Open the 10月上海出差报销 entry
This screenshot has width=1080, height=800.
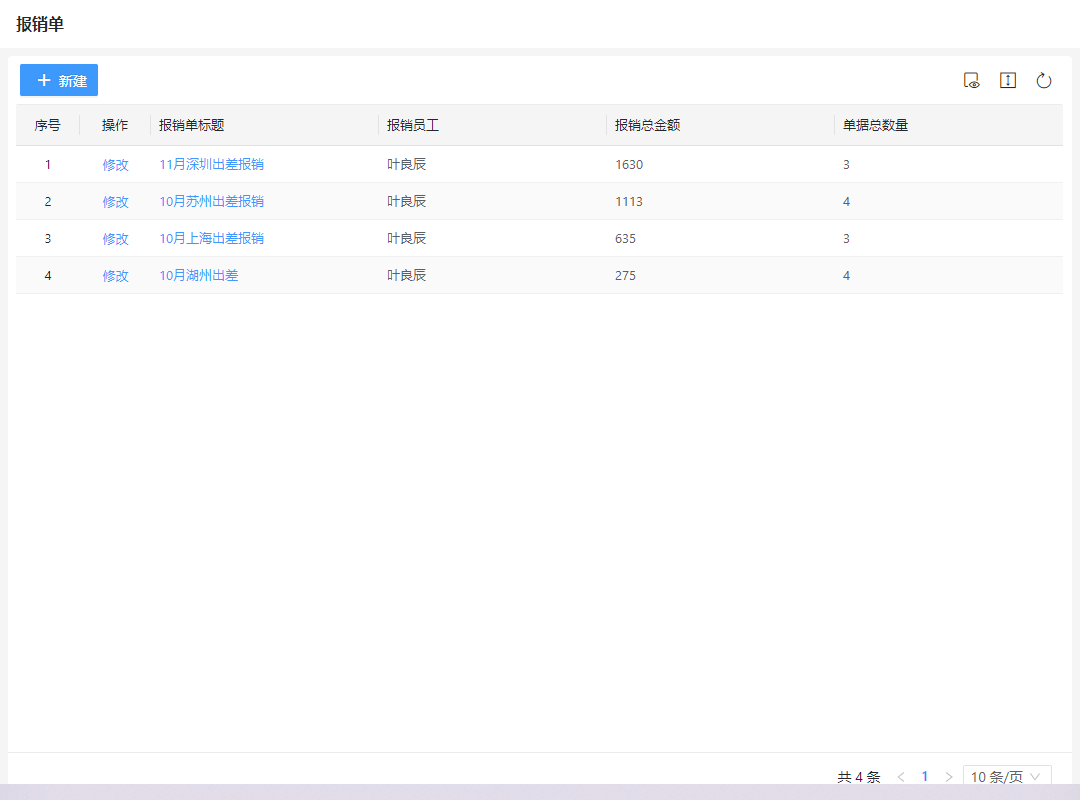(x=211, y=239)
